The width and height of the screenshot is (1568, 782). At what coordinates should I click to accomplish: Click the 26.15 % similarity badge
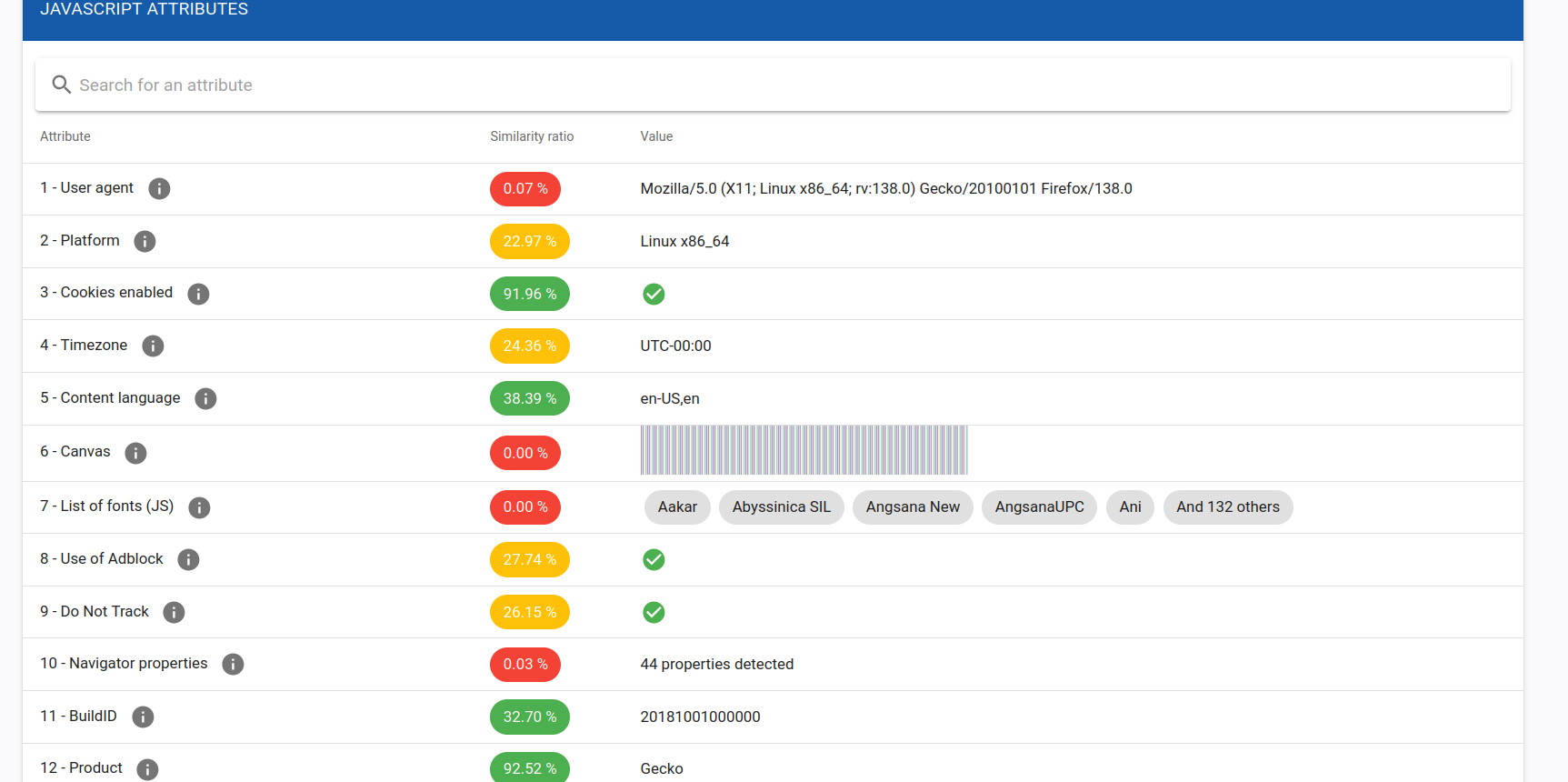[530, 612]
